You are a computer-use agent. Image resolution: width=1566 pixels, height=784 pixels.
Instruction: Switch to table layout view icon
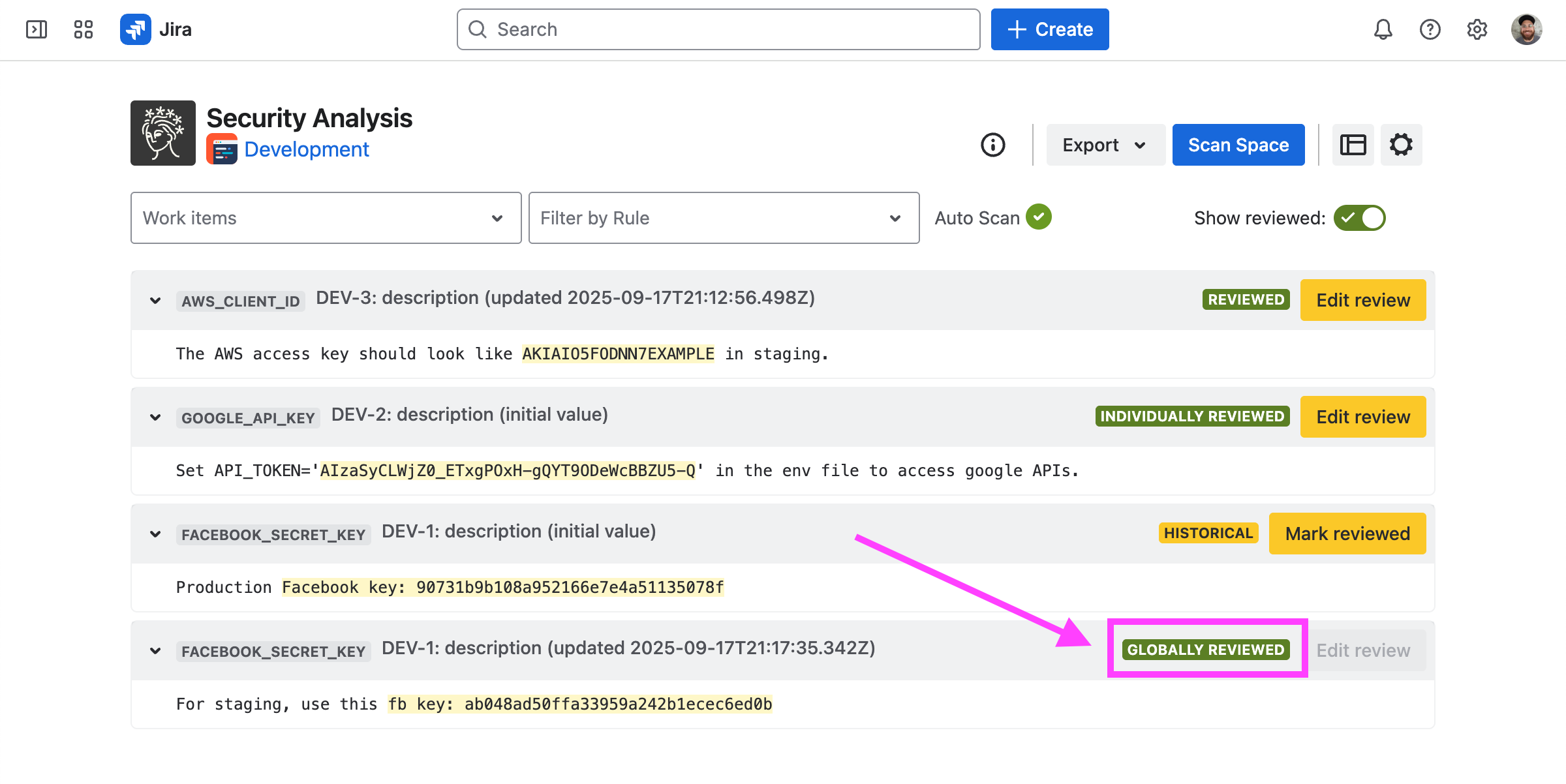coord(1353,145)
